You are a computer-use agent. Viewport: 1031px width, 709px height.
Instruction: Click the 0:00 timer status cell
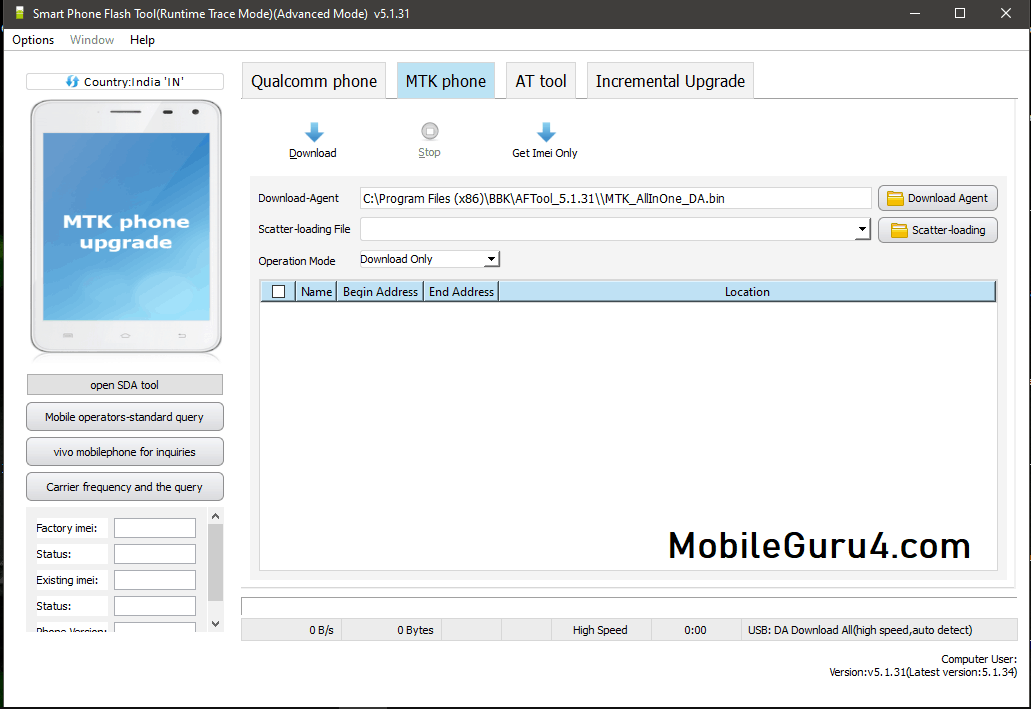[696, 630]
